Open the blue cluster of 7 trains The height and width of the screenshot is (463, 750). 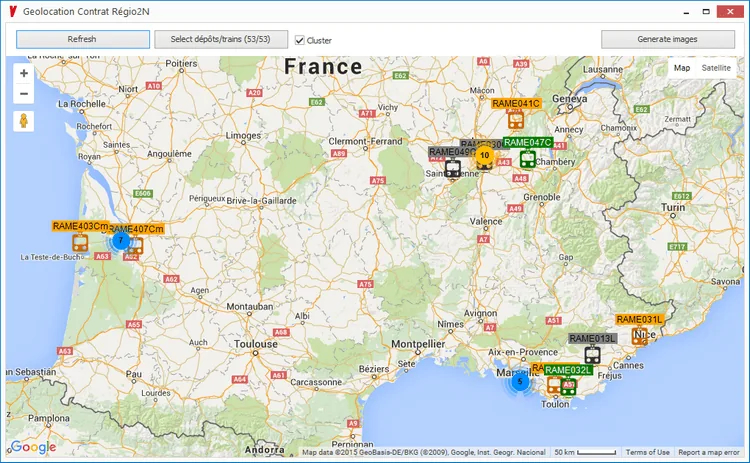tap(121, 241)
